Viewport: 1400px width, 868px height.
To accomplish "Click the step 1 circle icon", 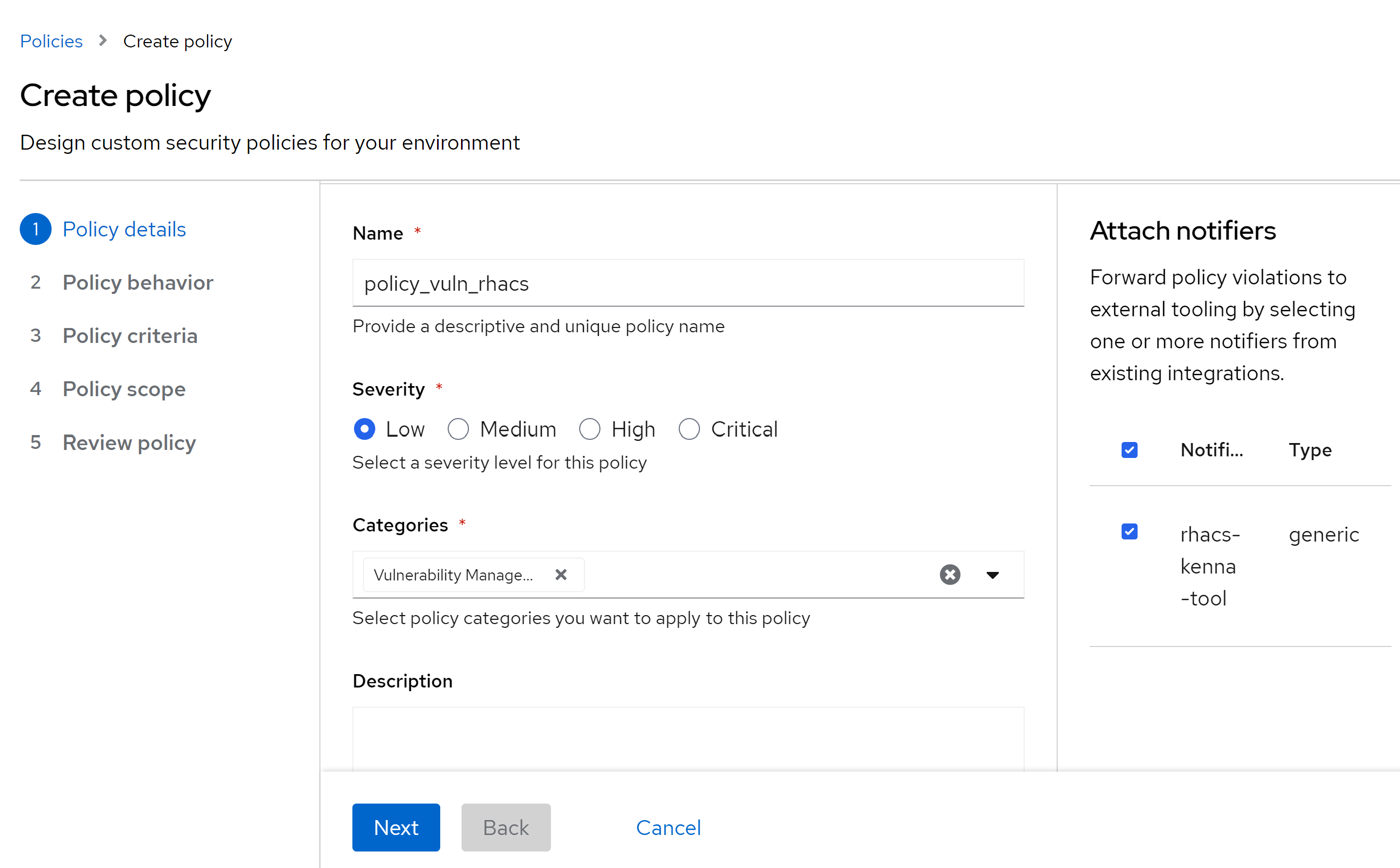I will point(36,229).
